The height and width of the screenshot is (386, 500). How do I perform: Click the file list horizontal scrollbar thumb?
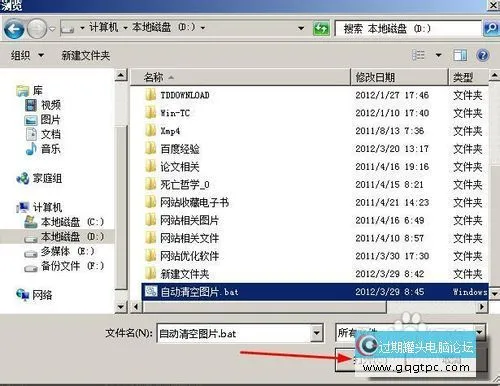[x=264, y=307]
